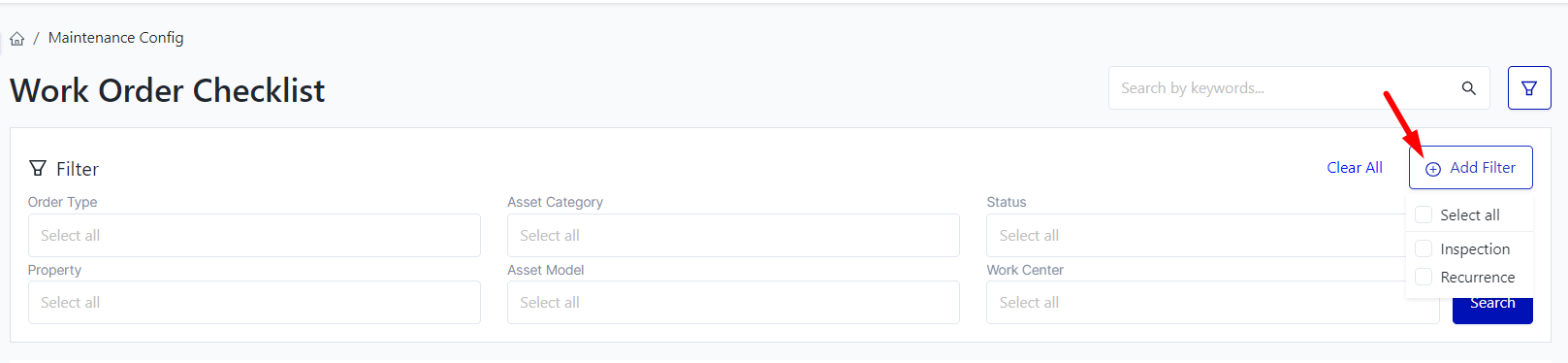The image size is (1568, 363).
Task: Toggle the filter funnel button
Action: coord(1529,88)
